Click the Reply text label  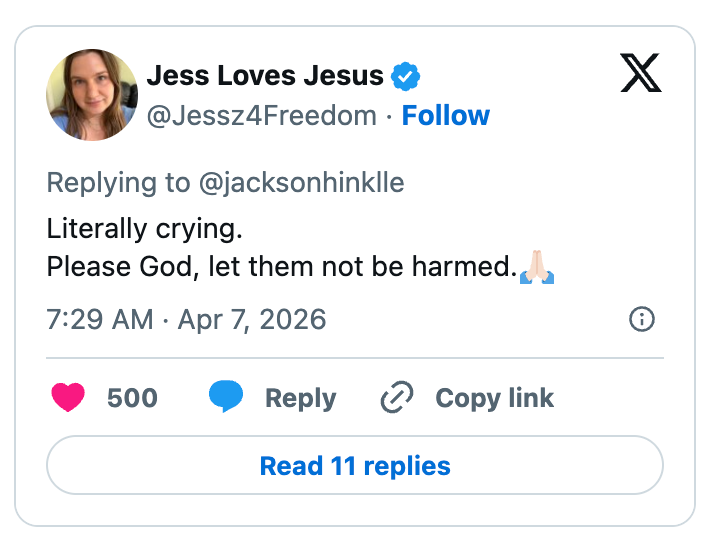(x=300, y=398)
